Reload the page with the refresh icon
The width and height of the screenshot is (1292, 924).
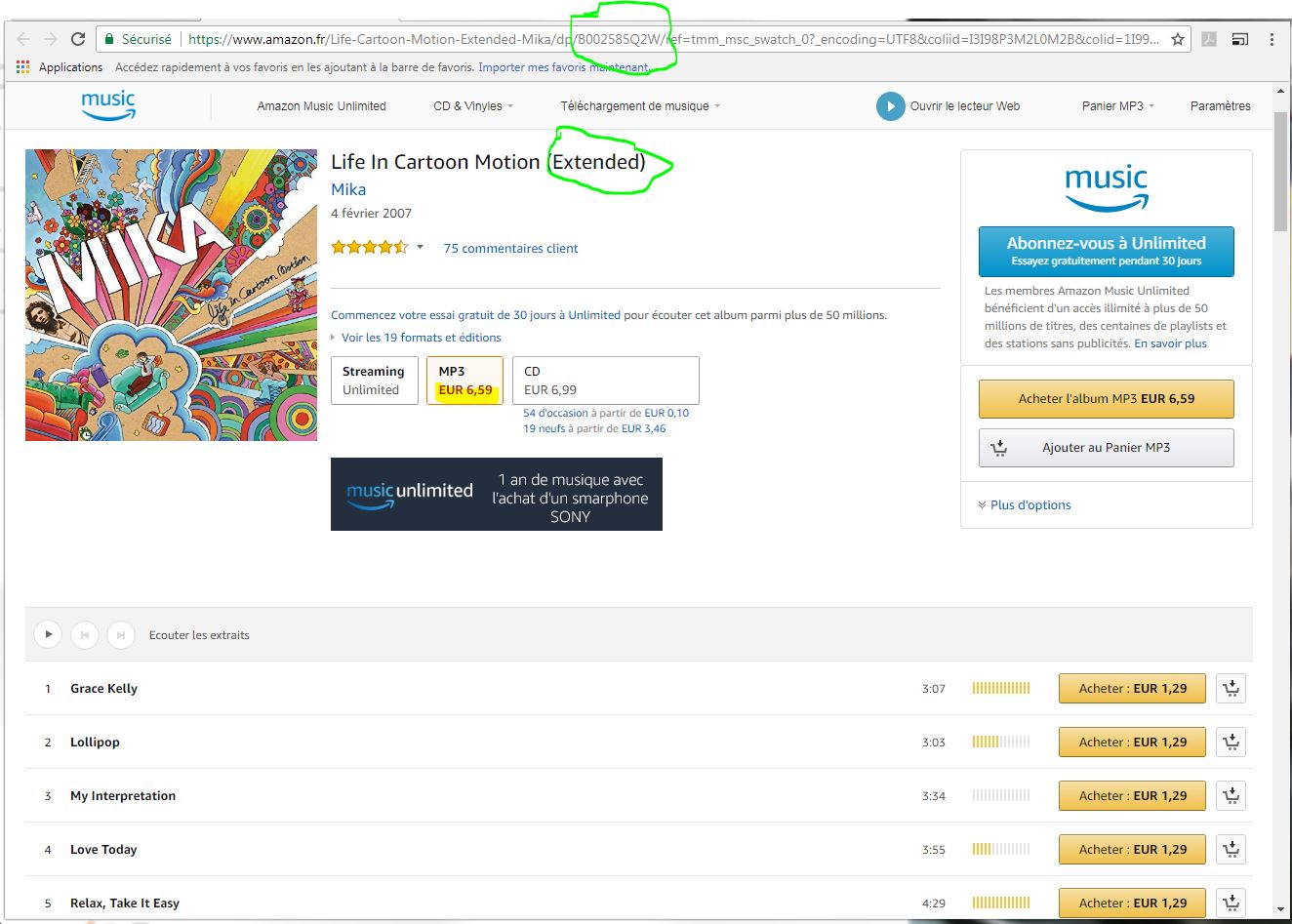(x=78, y=39)
